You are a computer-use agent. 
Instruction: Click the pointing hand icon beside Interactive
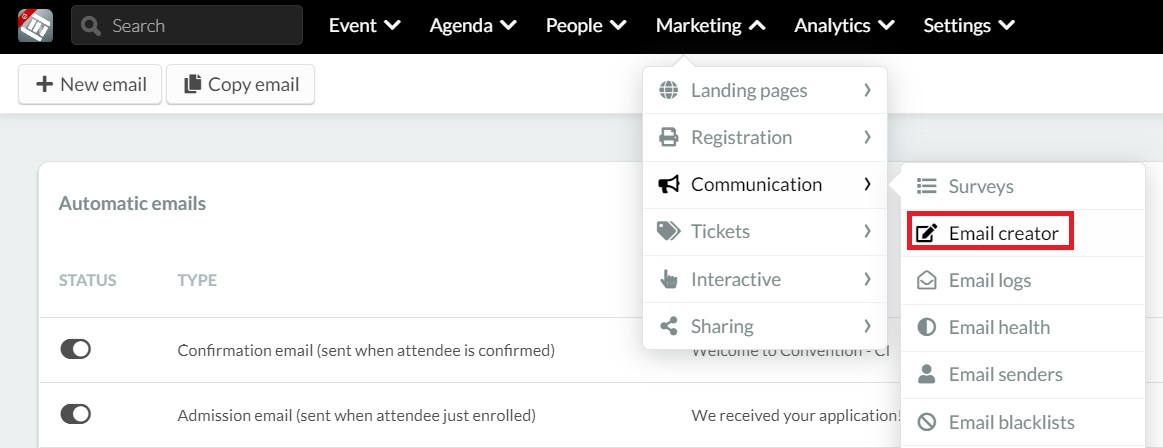pos(668,279)
